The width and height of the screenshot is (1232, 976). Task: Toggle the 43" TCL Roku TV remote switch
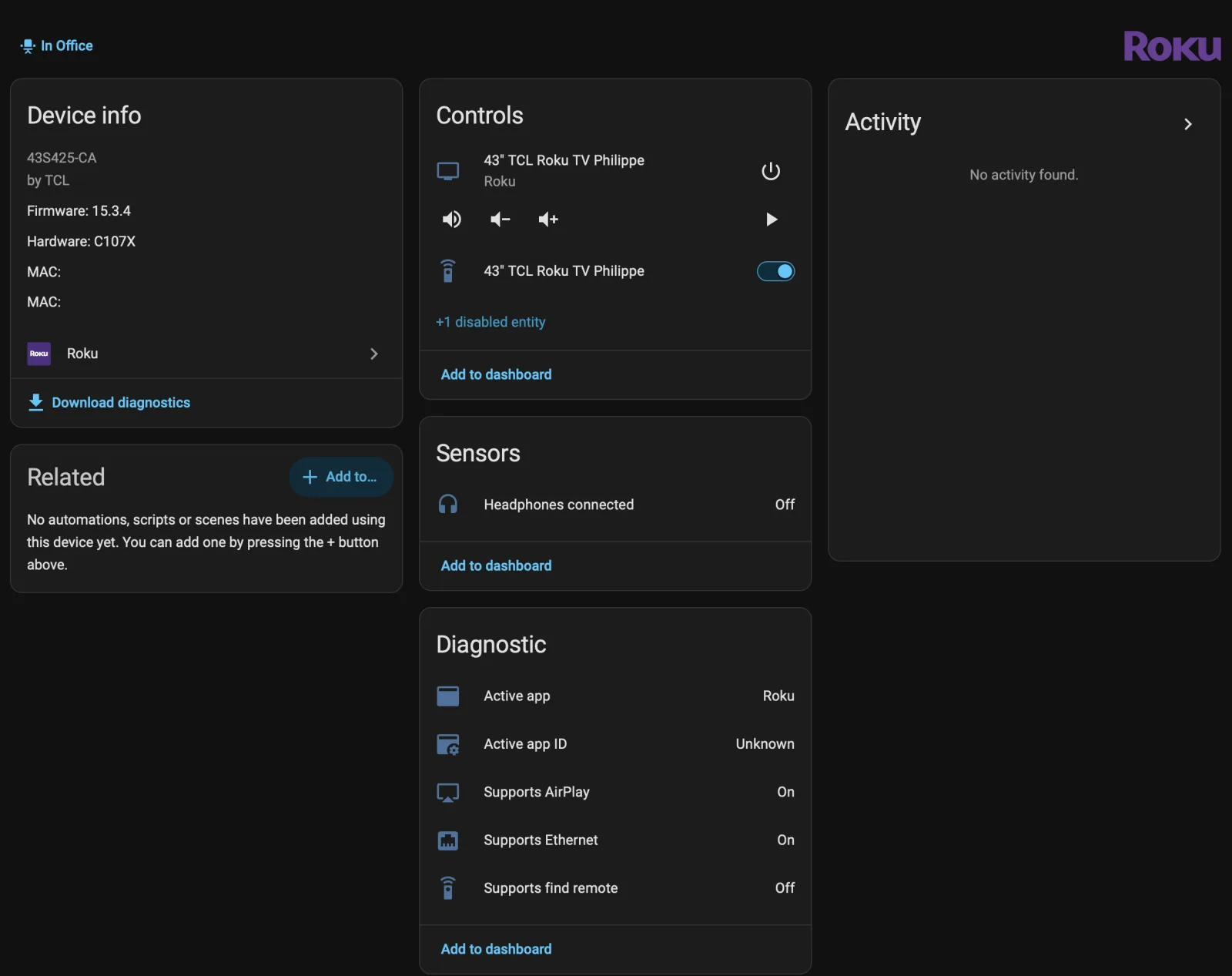775,271
